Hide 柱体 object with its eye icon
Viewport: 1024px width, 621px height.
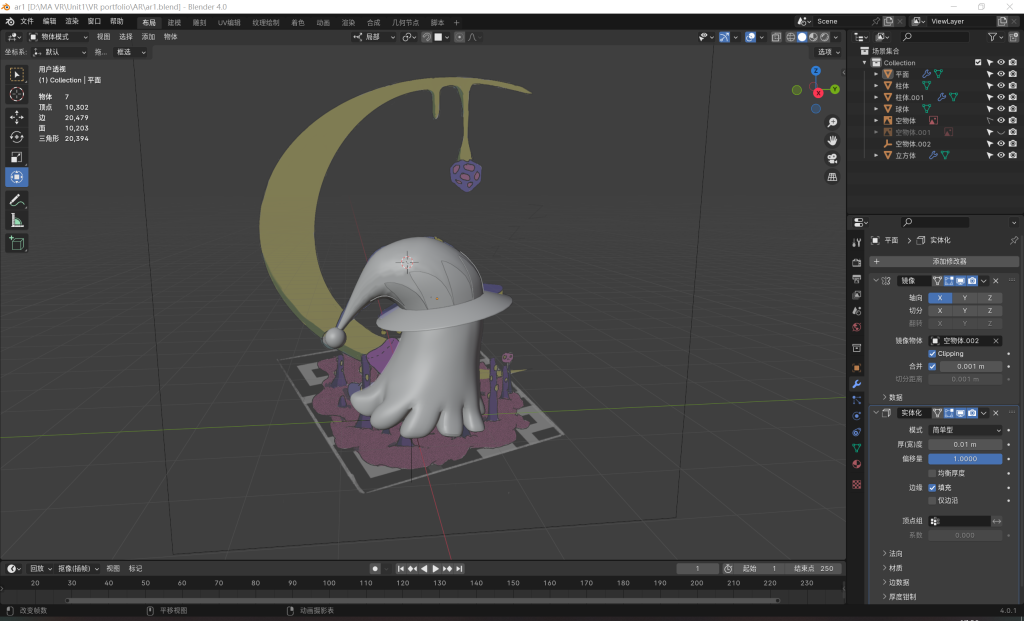pos(1000,86)
